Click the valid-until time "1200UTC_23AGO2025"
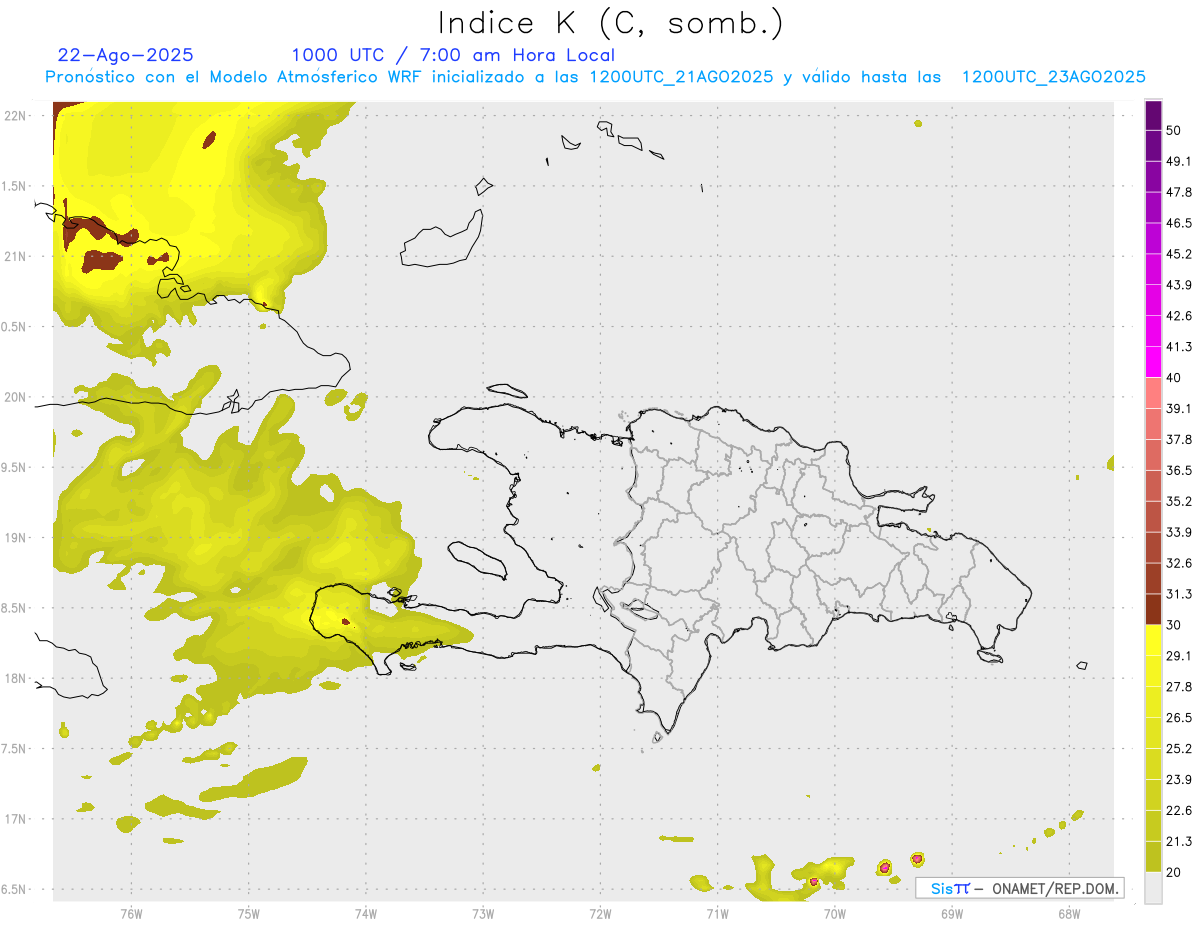 coord(1053,77)
